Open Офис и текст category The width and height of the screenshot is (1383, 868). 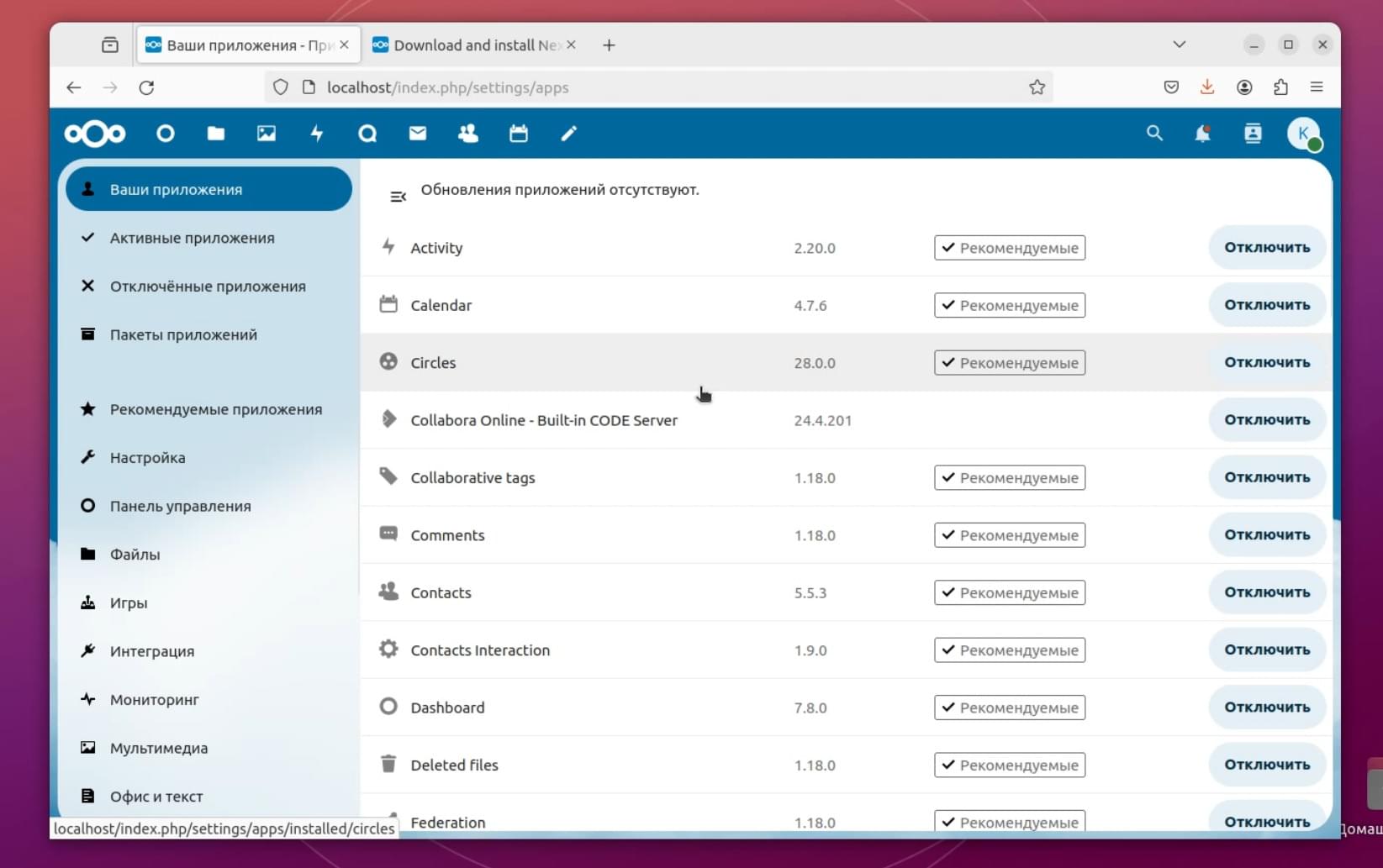pos(209,796)
